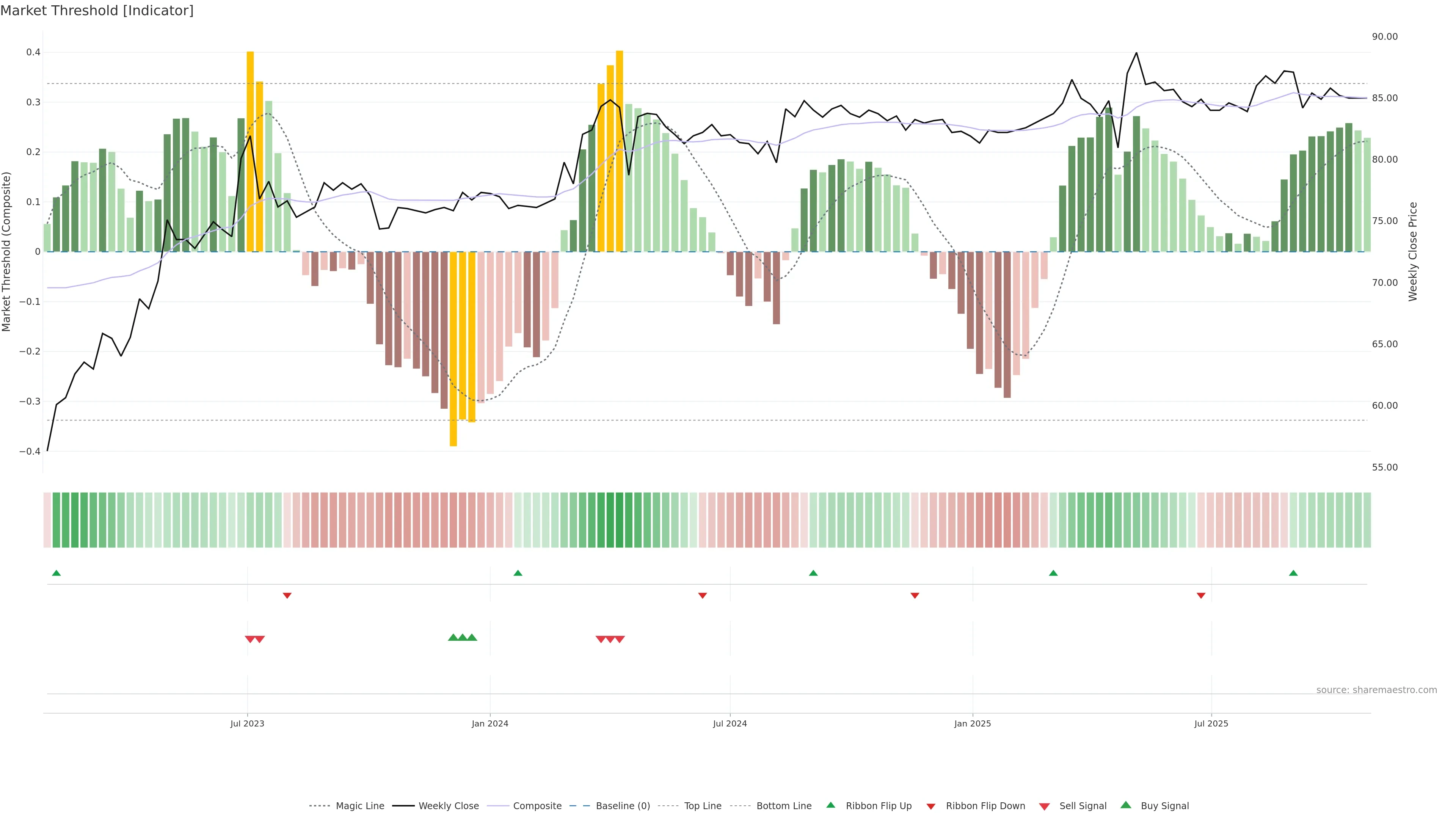
Task: Click the Ribbon Flip Down legend triangle
Action: (931, 806)
